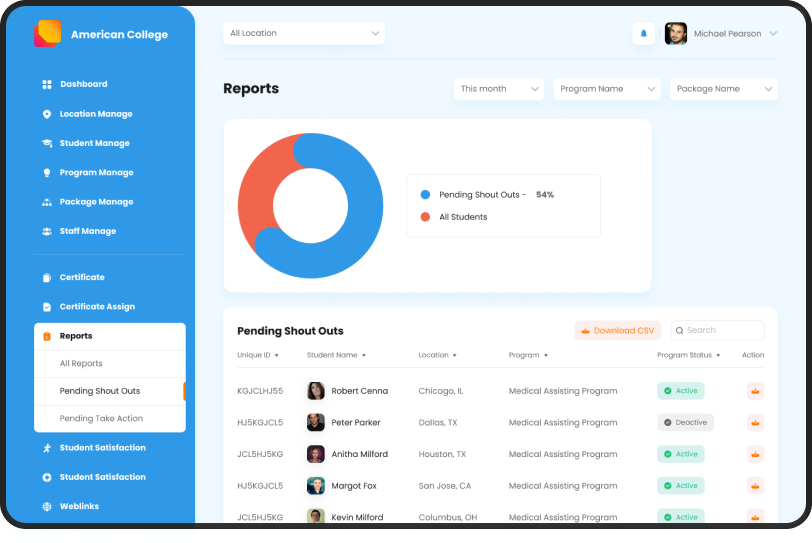The width and height of the screenshot is (812, 543).
Task: Click Michael Pearson's profile avatar
Action: coord(676,34)
